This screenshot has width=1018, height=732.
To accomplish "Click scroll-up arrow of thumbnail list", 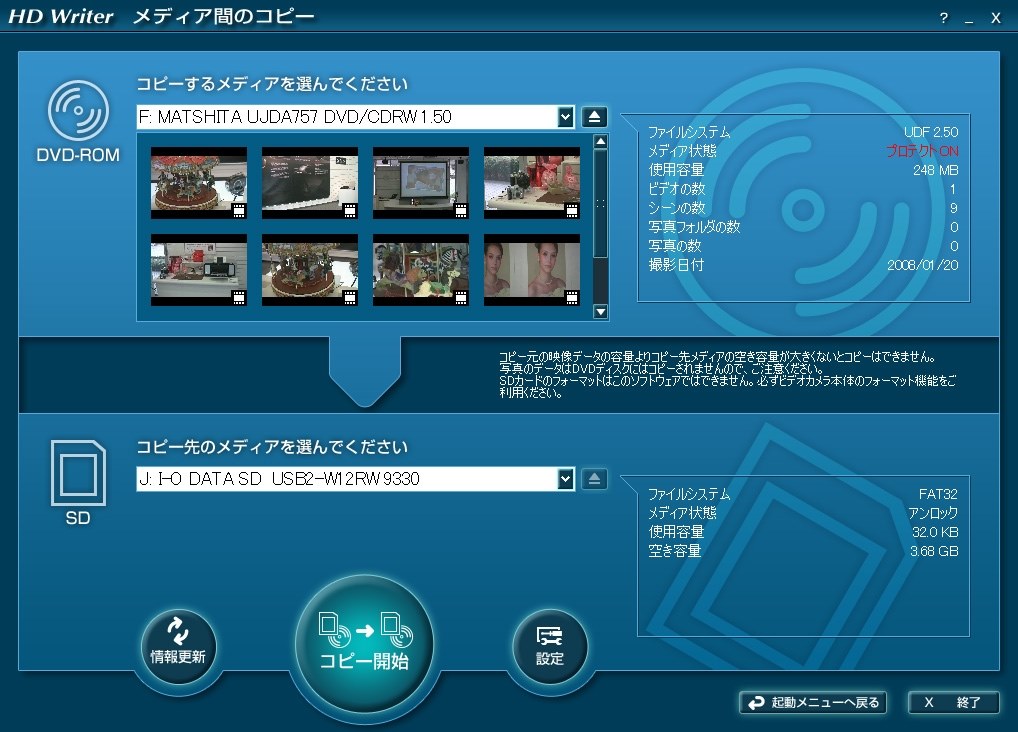I will [601, 142].
